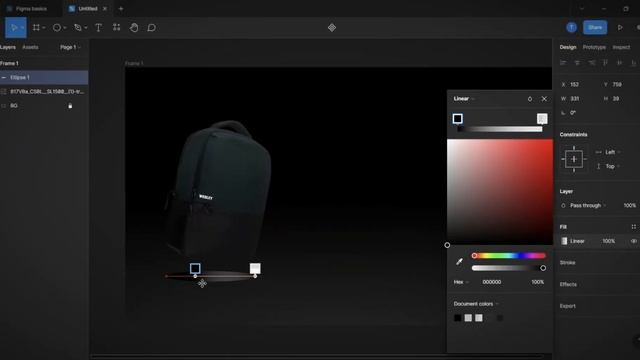Screen dimensions: 640x360
Task: Switch to the Inspect tab
Action: [621, 47]
